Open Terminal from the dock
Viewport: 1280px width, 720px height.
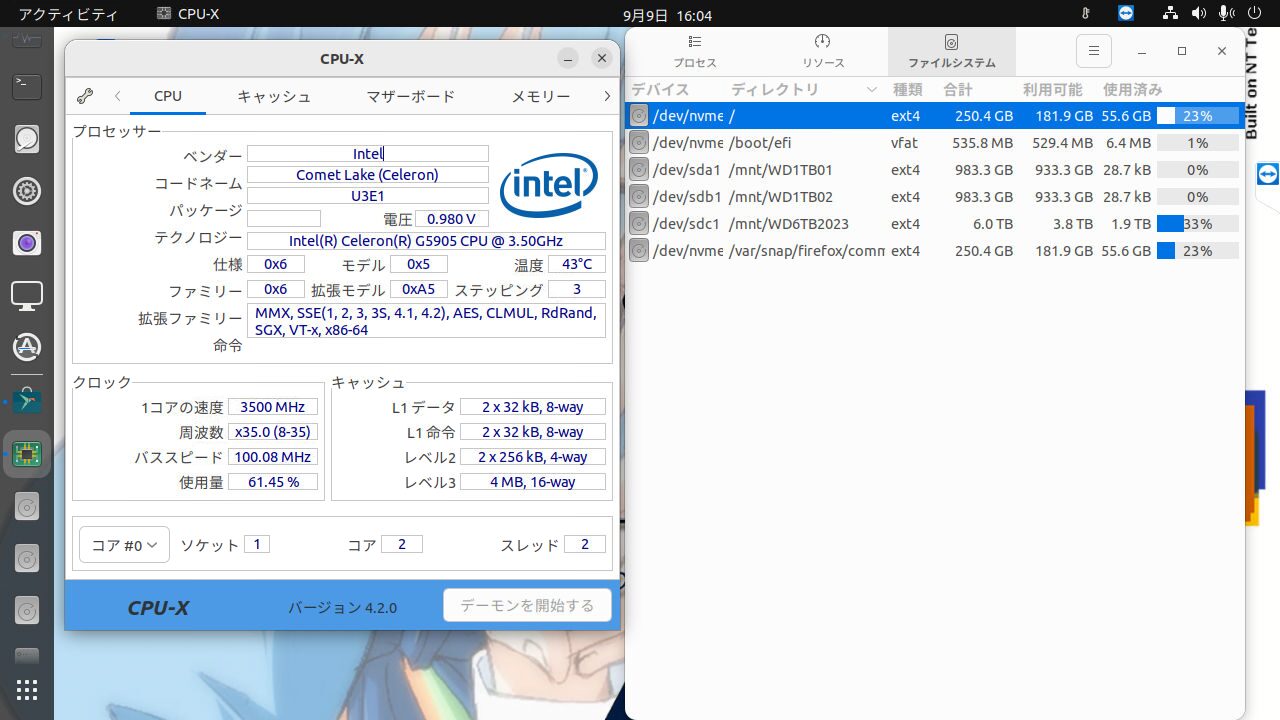click(x=27, y=85)
